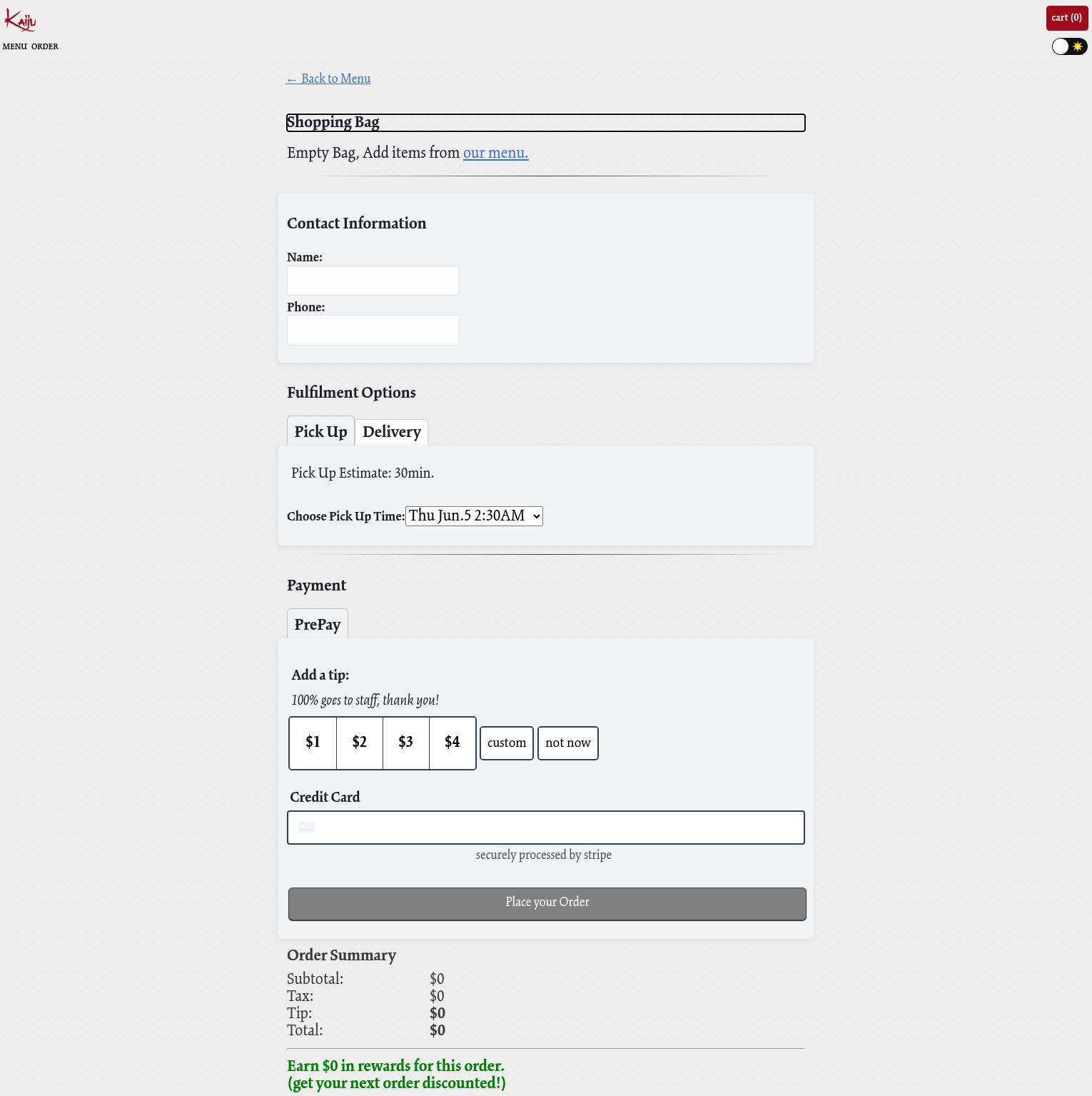
Task: Click the 'our menu.' link
Action: pos(495,153)
